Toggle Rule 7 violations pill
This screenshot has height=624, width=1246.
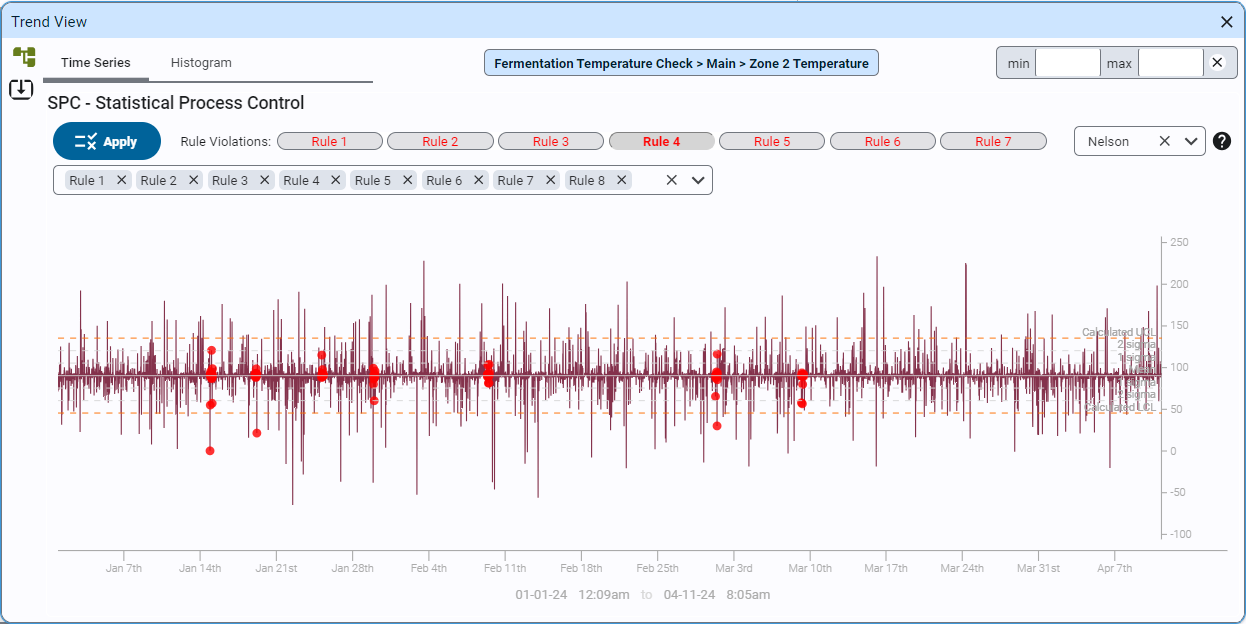point(993,142)
